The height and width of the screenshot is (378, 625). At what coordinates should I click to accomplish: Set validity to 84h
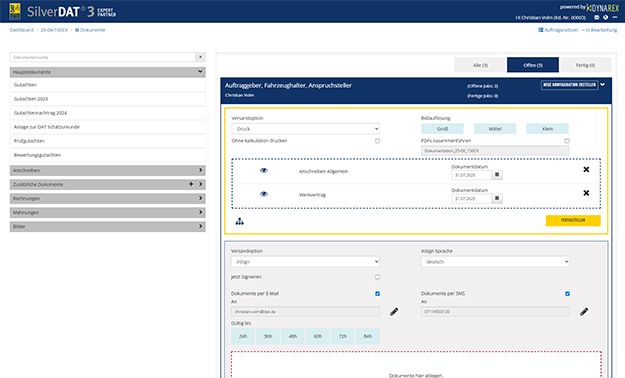[x=368, y=336]
